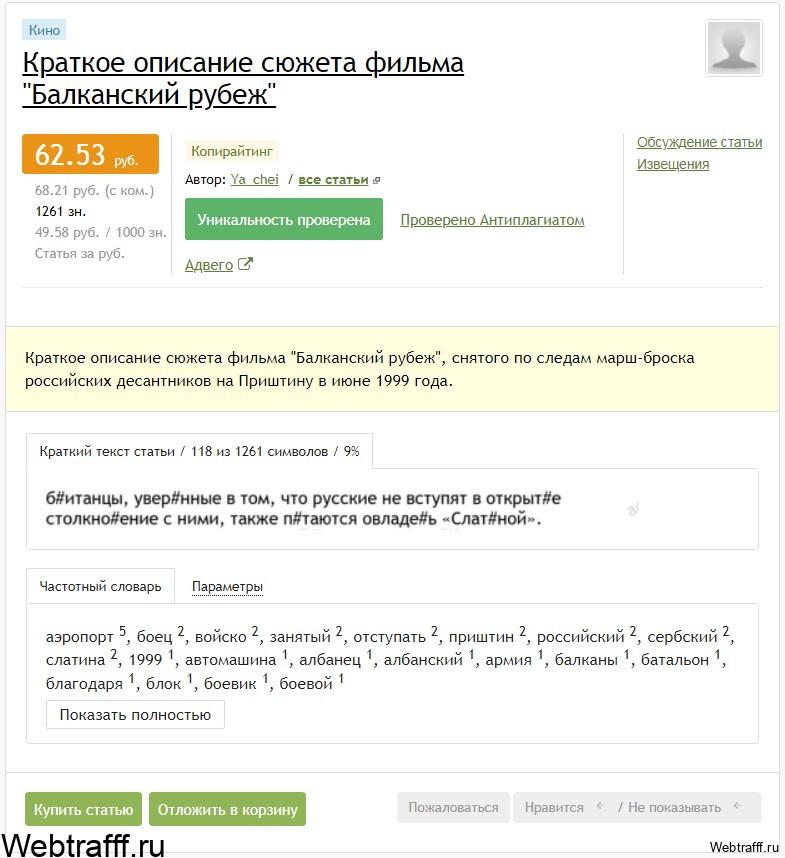785x858 pixels.
Task: Open author profile Ya_chei
Action: (x=254, y=179)
